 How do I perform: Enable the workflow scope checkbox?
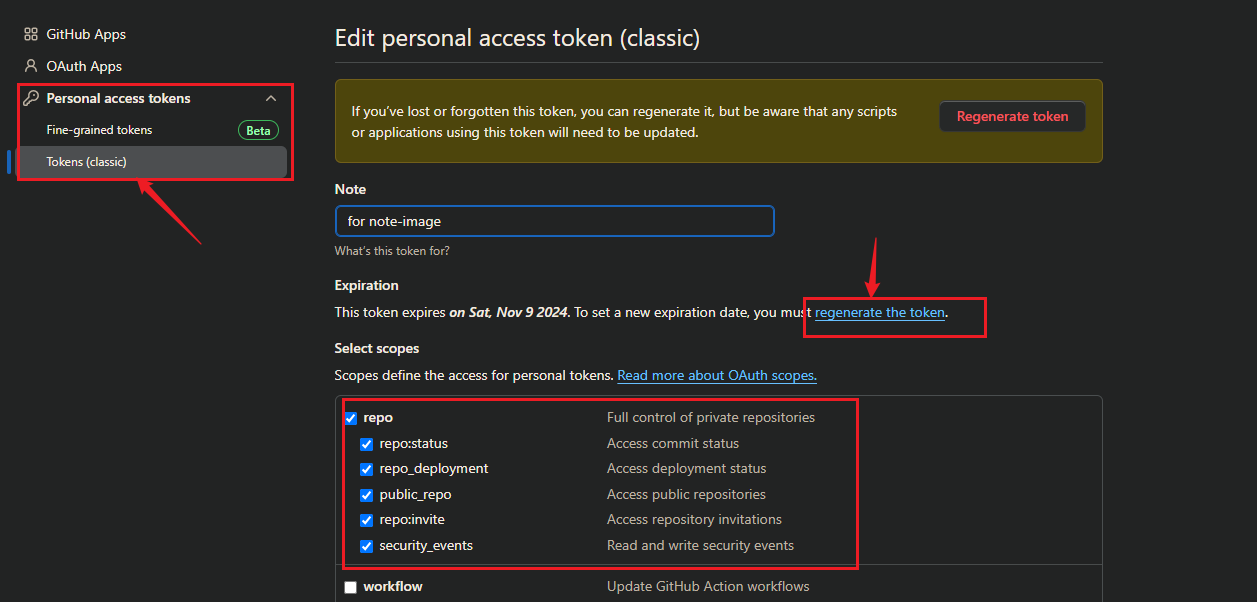coord(351,587)
